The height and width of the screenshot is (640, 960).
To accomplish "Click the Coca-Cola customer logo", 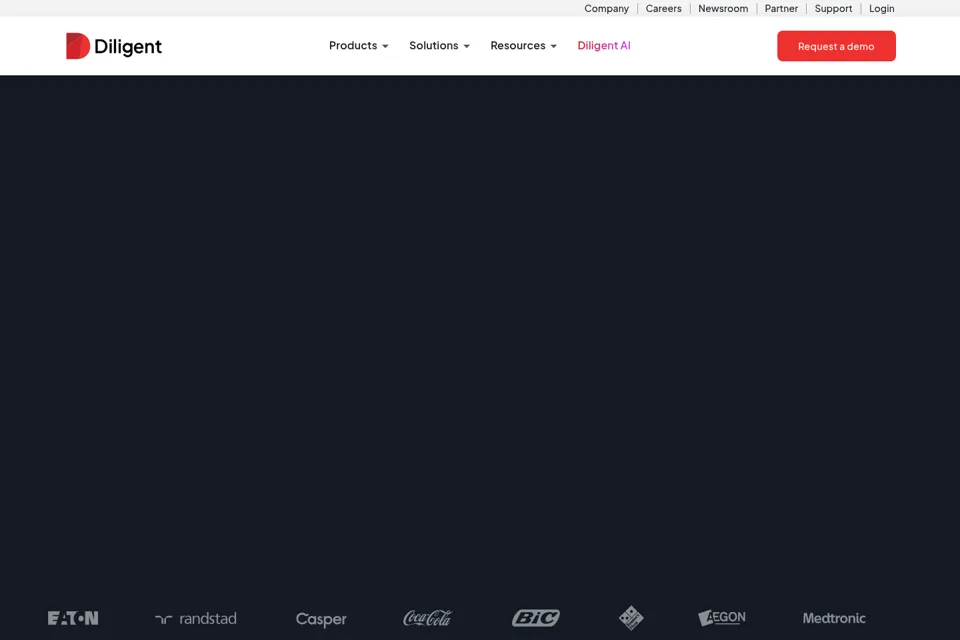I will pos(427,618).
